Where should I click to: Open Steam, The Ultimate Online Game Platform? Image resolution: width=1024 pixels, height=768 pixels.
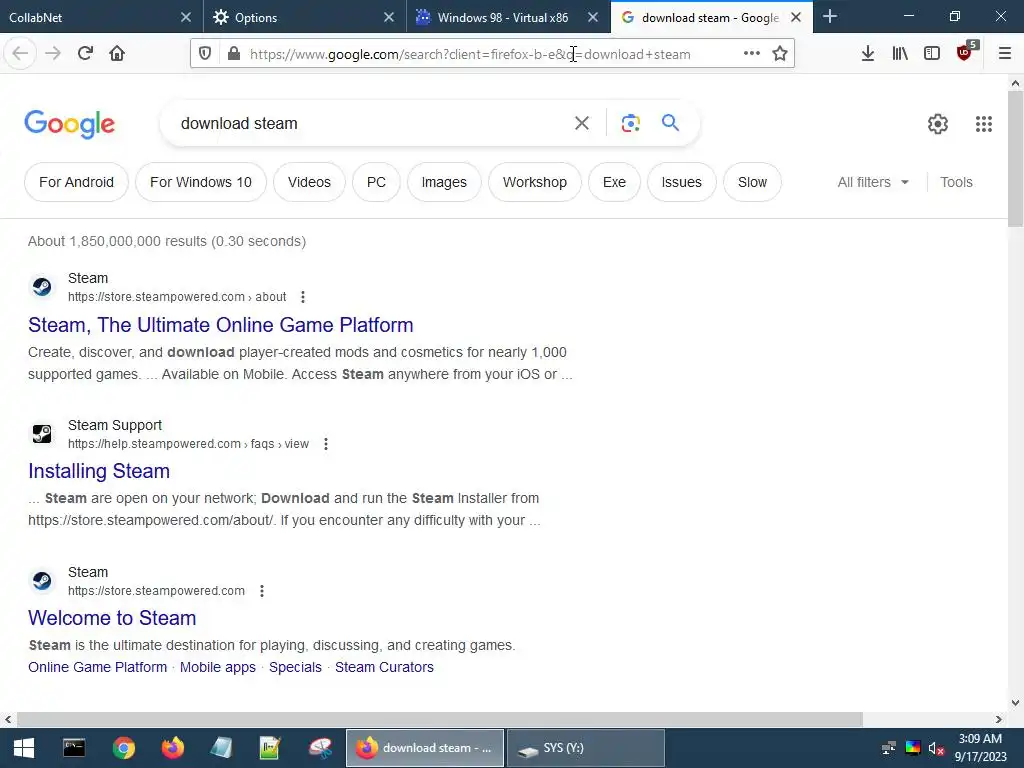point(221,325)
